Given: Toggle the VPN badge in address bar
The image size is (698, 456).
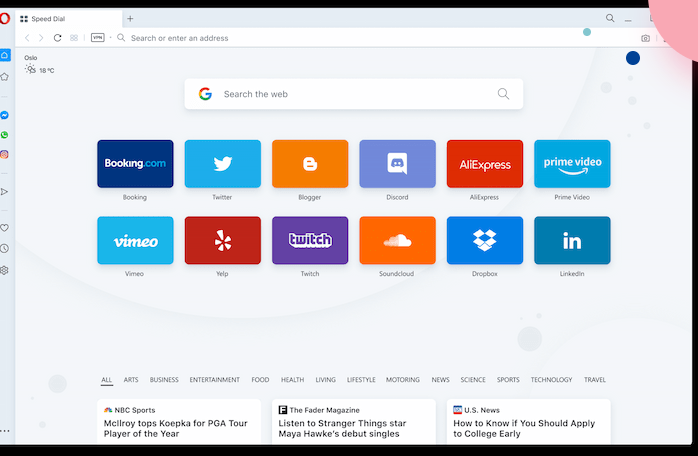Looking at the screenshot, I should [x=97, y=37].
